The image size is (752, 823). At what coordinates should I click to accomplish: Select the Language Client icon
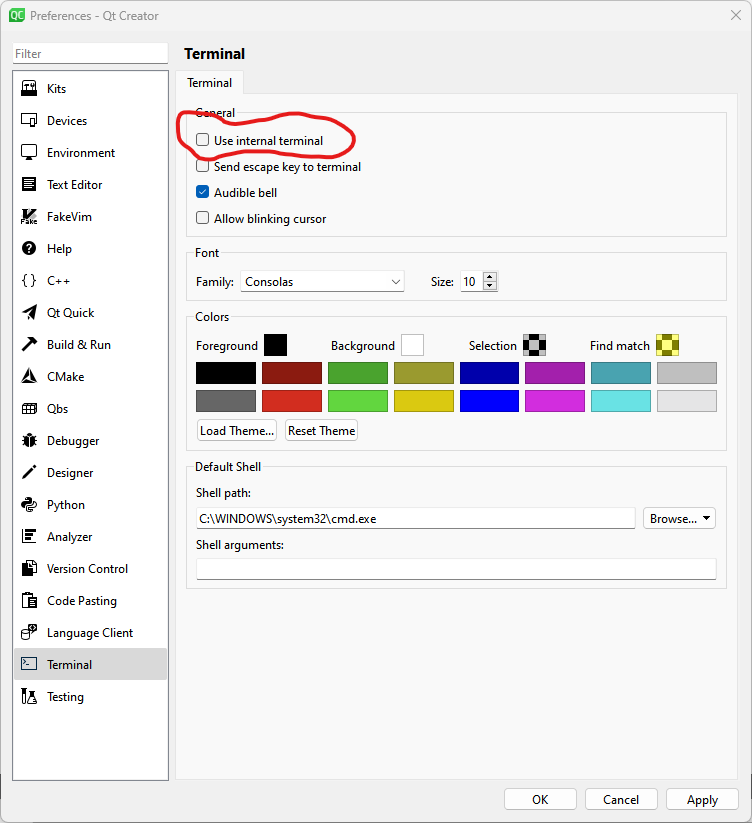point(29,632)
